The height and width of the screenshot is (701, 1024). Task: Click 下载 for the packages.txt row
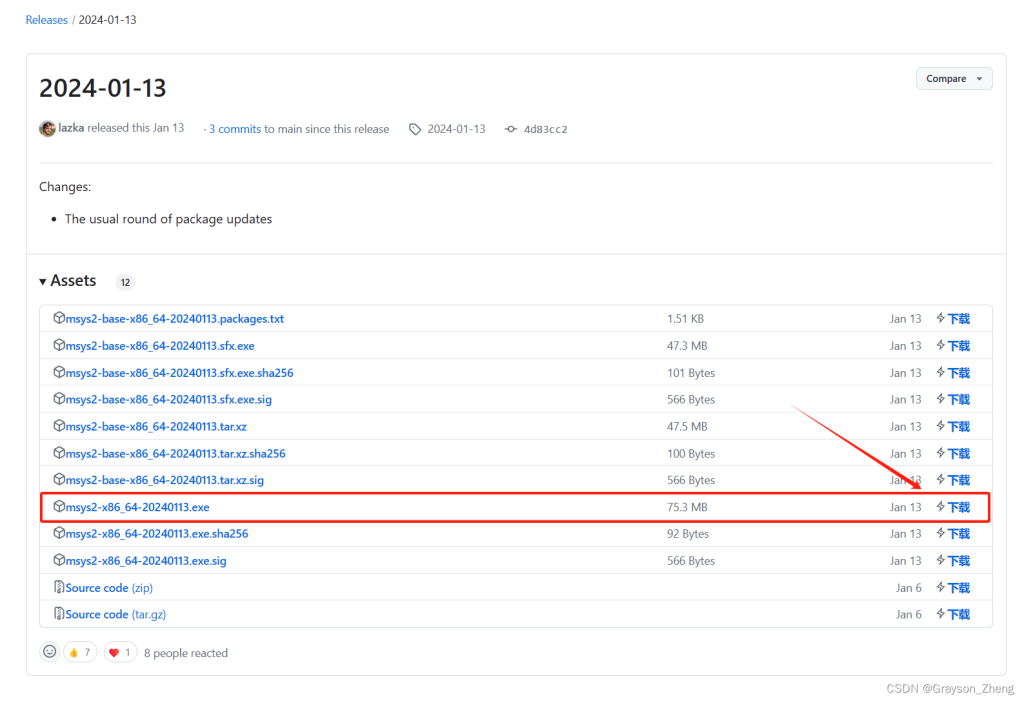point(953,319)
